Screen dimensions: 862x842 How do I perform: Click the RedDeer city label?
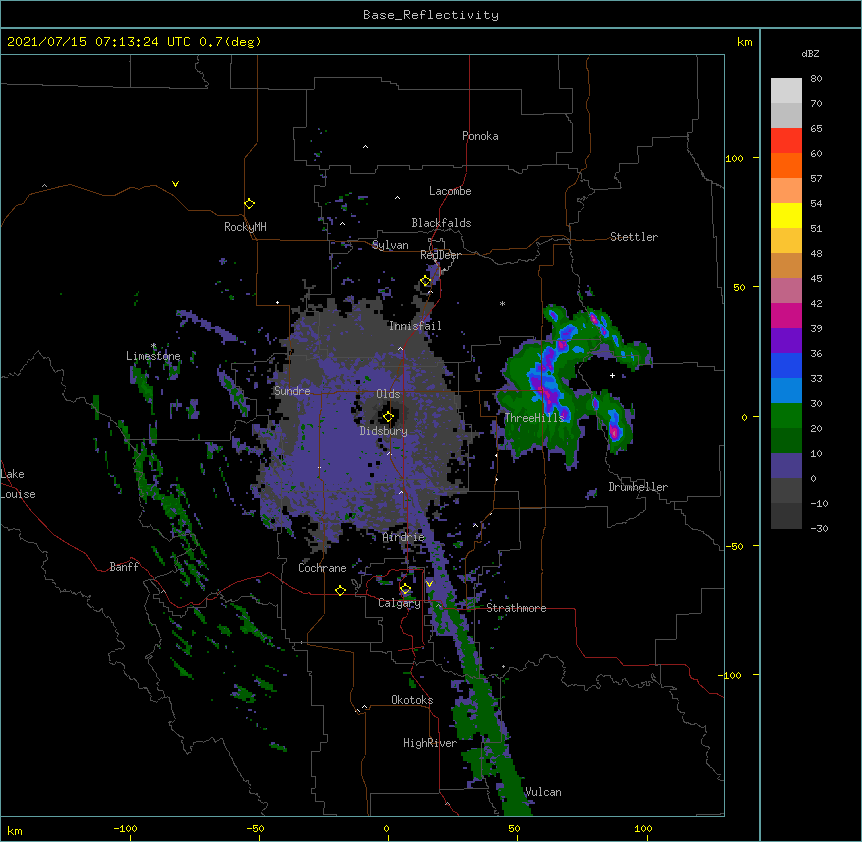(x=440, y=255)
